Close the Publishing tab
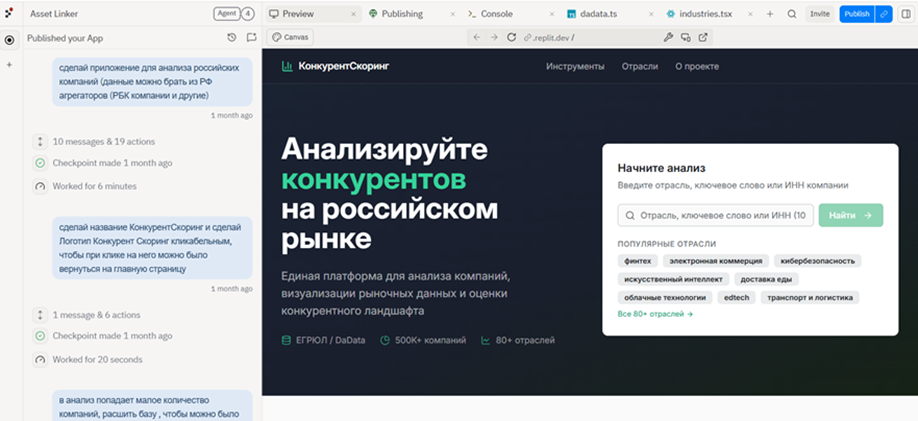Screen dimensions: 918x421 pos(454,14)
